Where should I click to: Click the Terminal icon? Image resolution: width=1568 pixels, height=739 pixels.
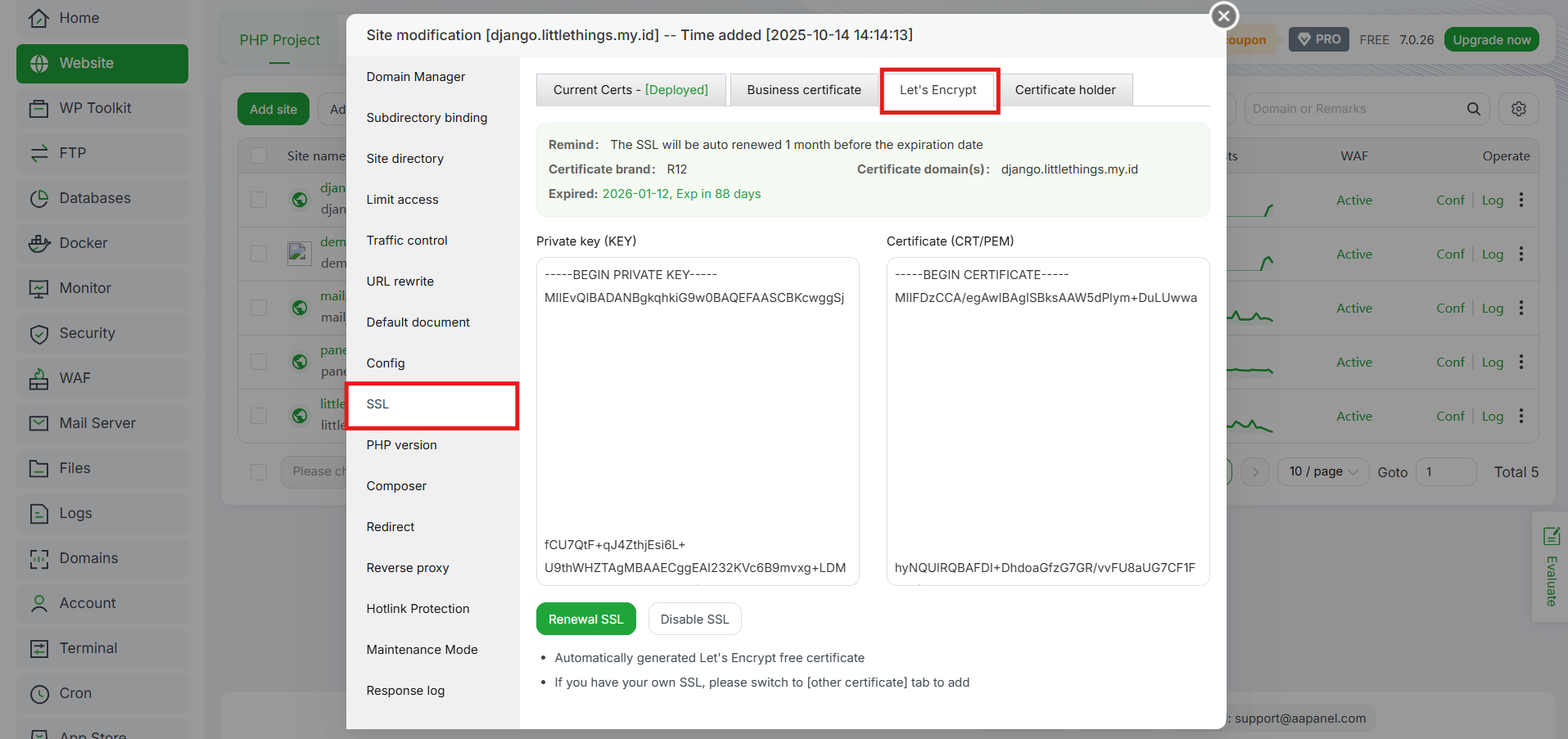(38, 648)
